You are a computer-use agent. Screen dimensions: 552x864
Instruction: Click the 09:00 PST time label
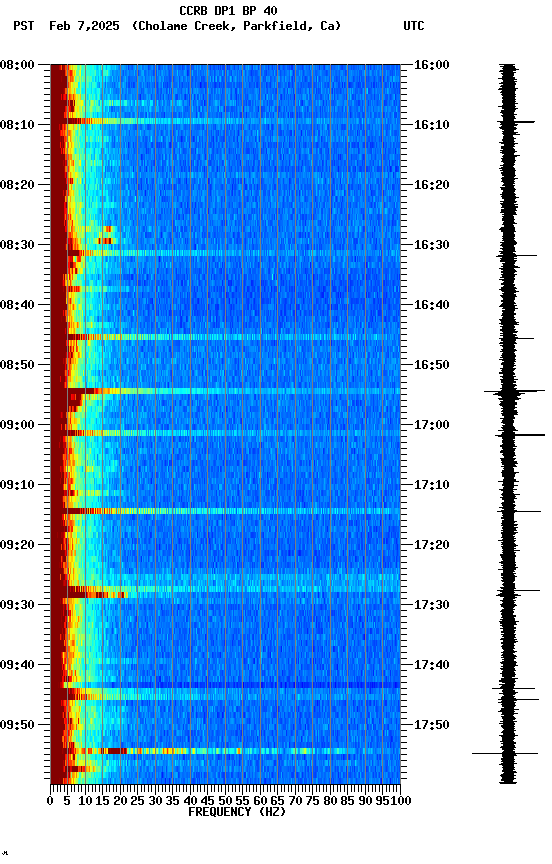point(17,425)
